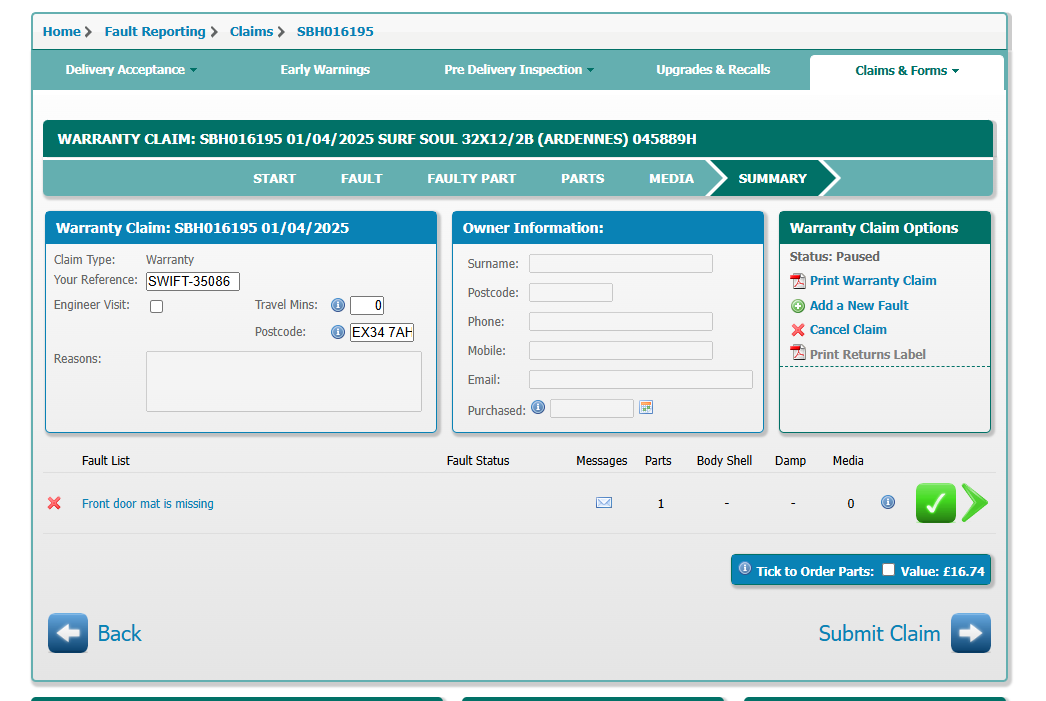The height and width of the screenshot is (701, 1046).
Task: Go to the MEDIA step
Action: 671,178
